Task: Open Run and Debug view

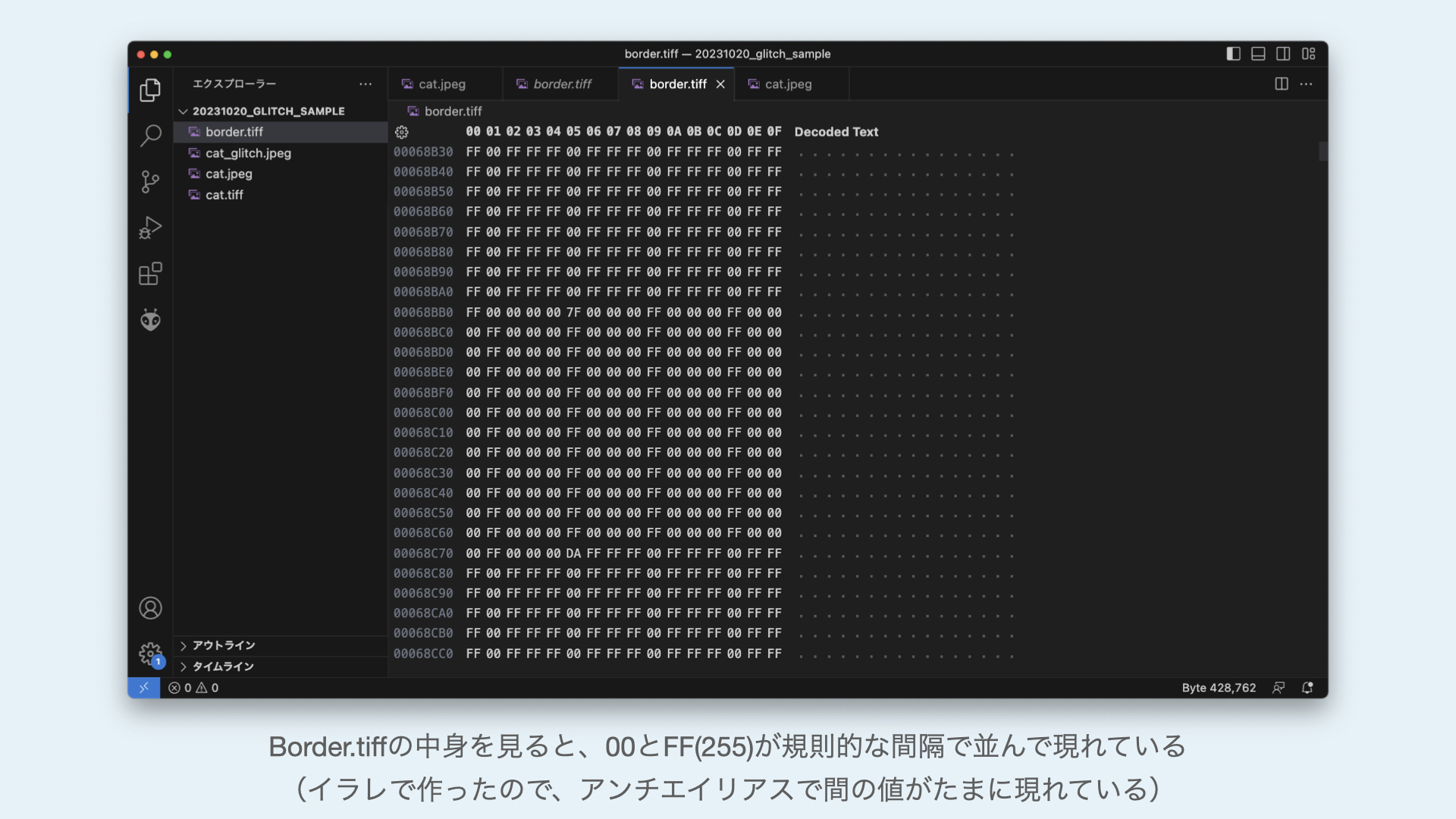Action: (x=150, y=227)
